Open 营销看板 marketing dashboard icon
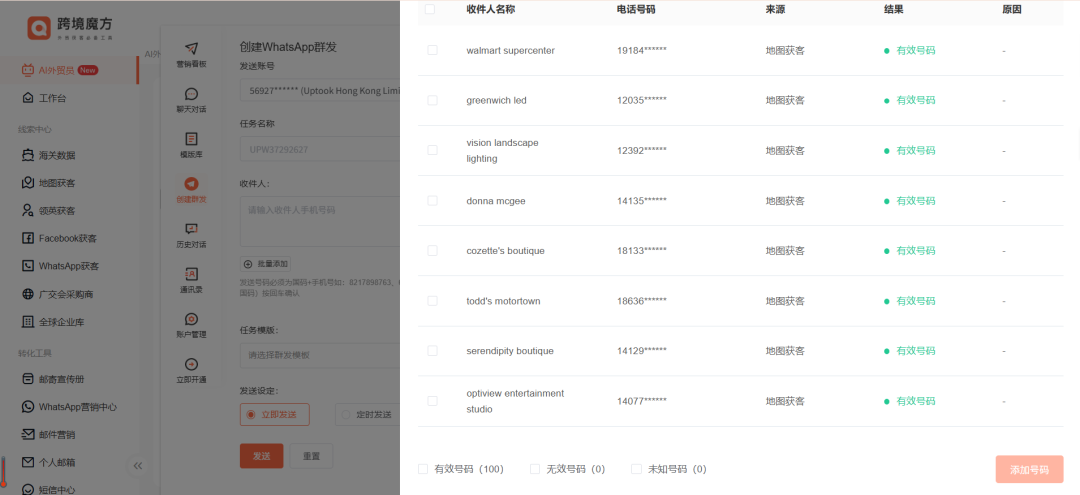Screen dimensions: 1080x495 click(191, 55)
